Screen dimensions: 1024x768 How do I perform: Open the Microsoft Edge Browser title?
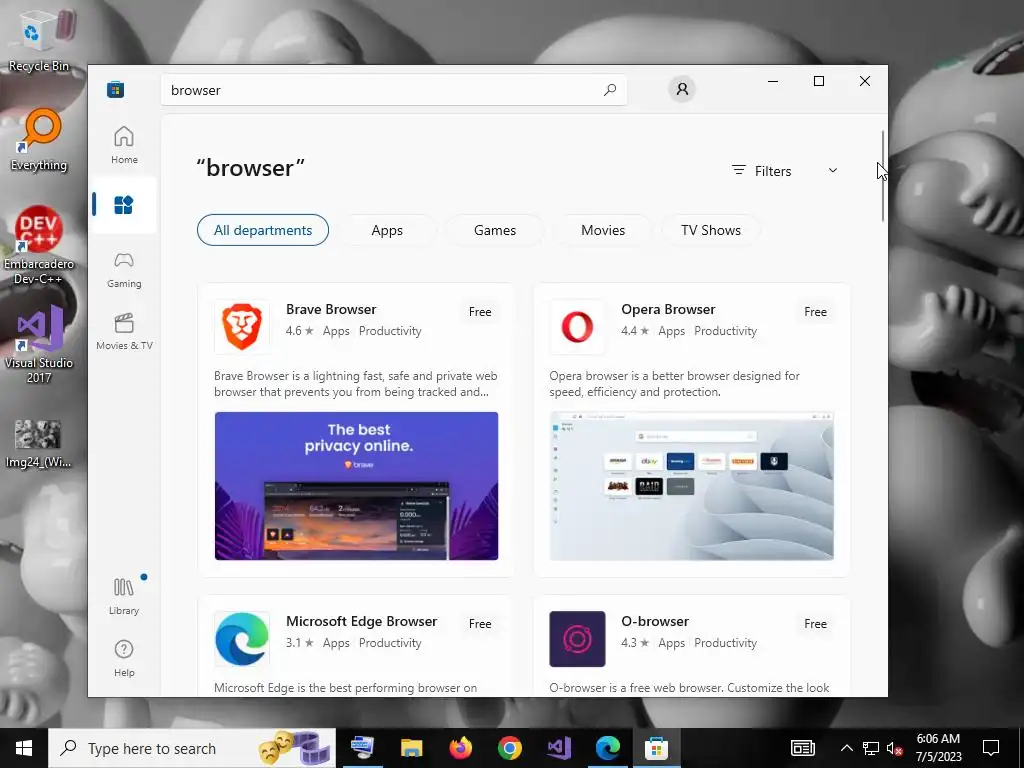[x=361, y=622]
